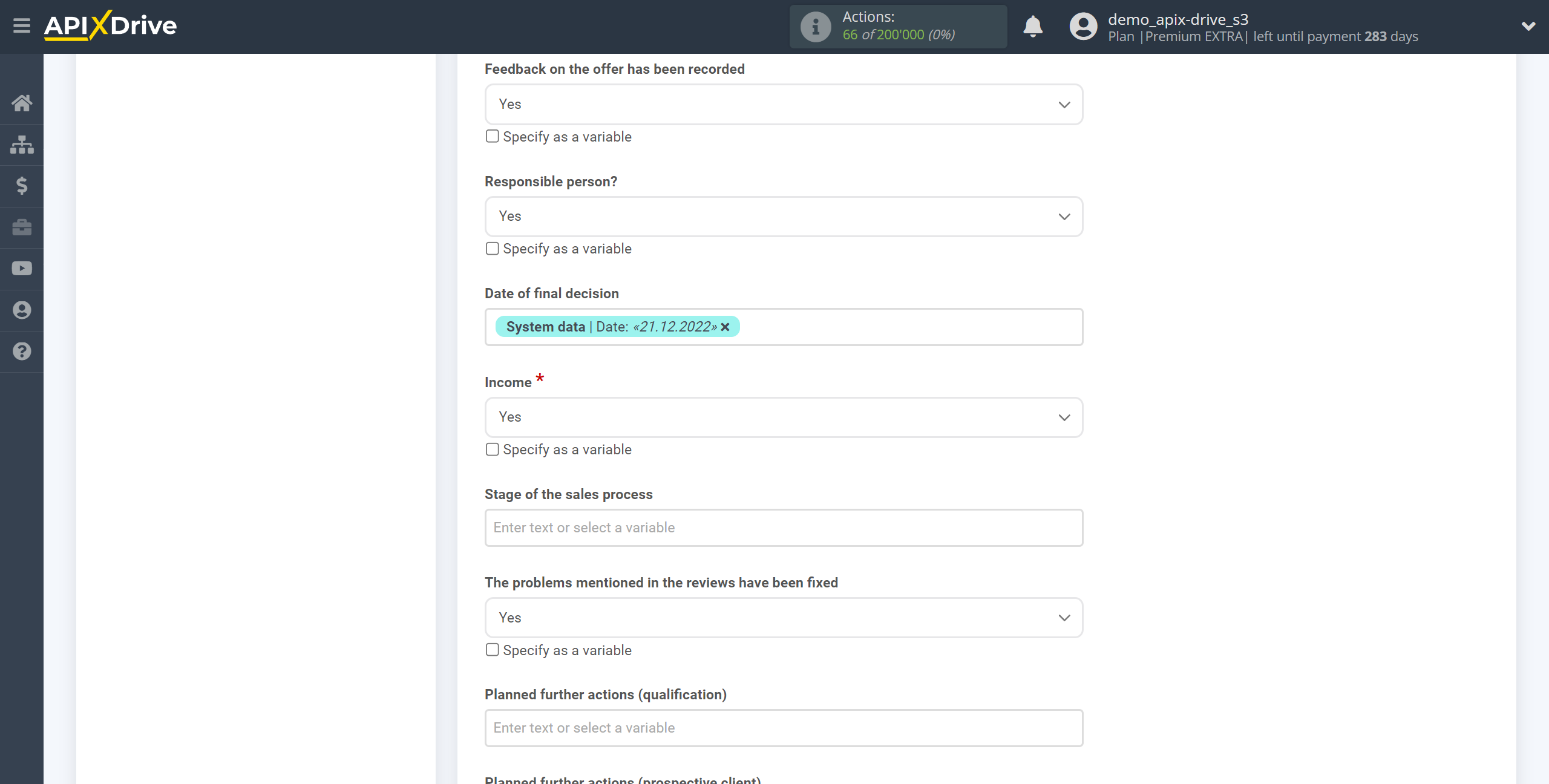Click the Actions 66 of 200'000 counter
1549x784 pixels.
click(899, 27)
